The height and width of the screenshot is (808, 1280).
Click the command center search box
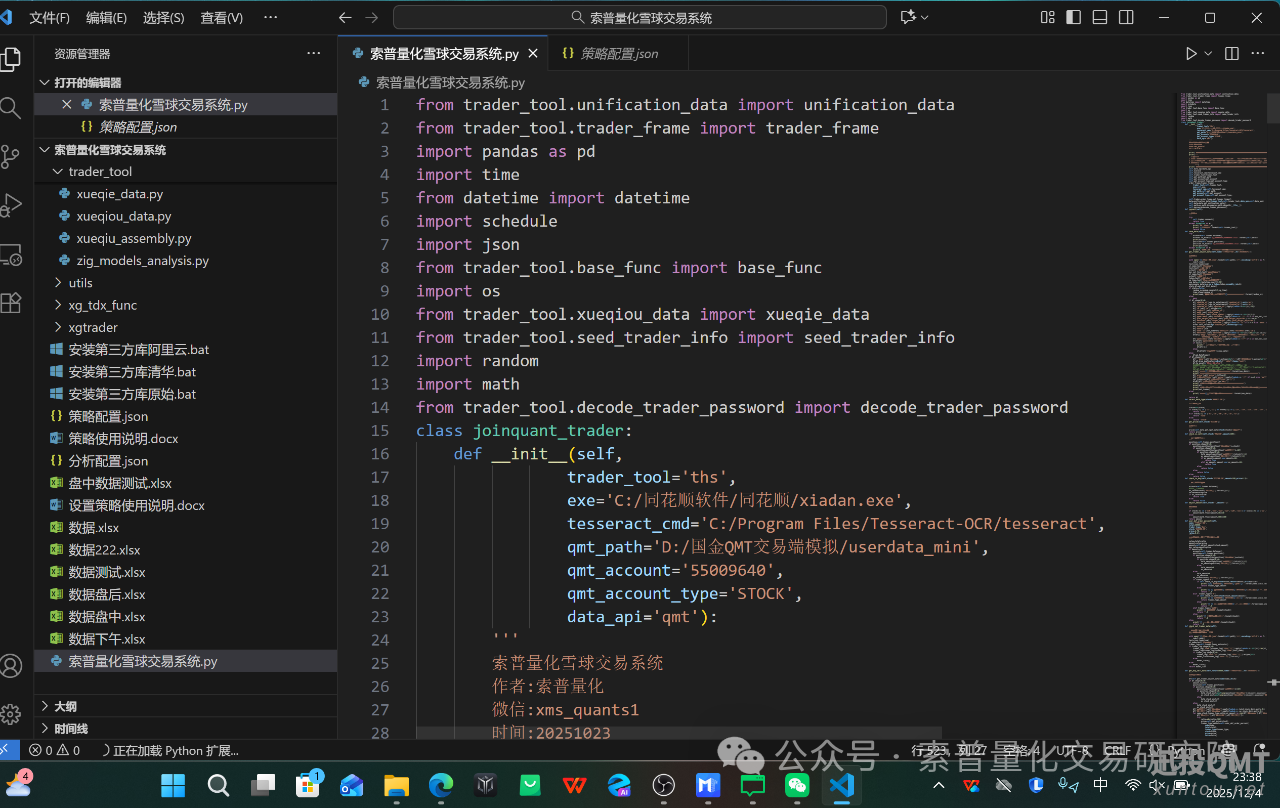click(x=640, y=18)
